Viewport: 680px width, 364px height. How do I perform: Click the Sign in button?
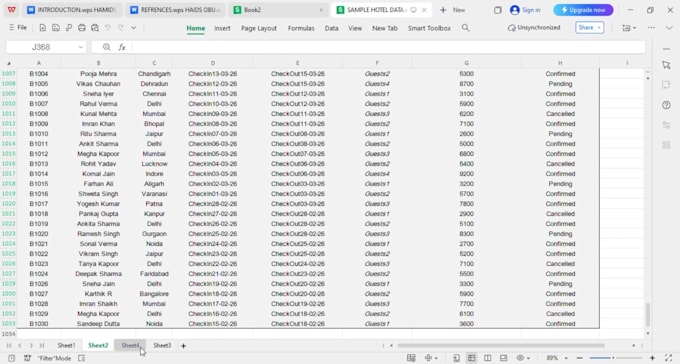(x=525, y=10)
